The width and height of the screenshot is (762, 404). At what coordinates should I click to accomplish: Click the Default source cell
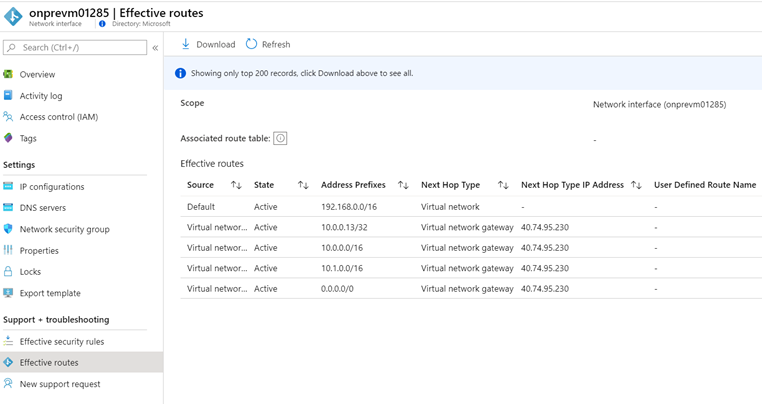pos(201,207)
